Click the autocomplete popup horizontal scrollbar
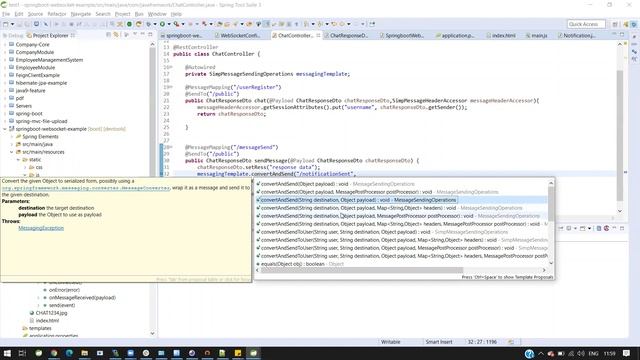Screen dimensions: 640x360 point(362,270)
